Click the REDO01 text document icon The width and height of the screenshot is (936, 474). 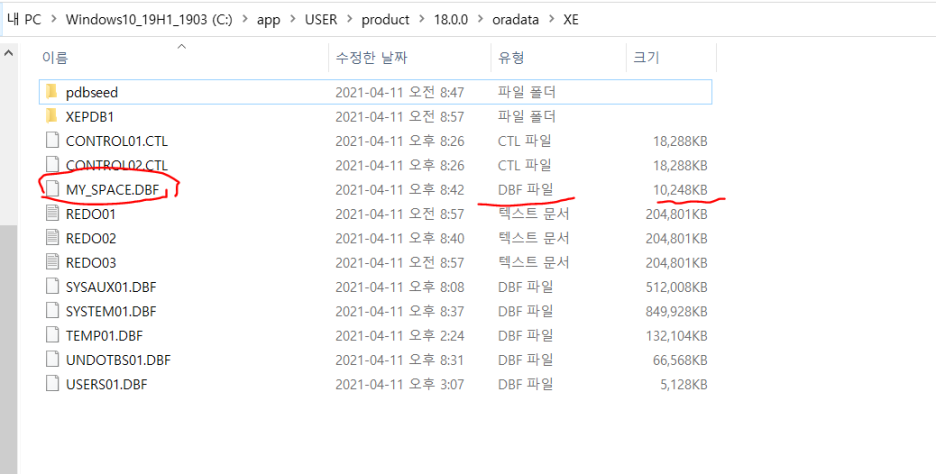coord(53,214)
